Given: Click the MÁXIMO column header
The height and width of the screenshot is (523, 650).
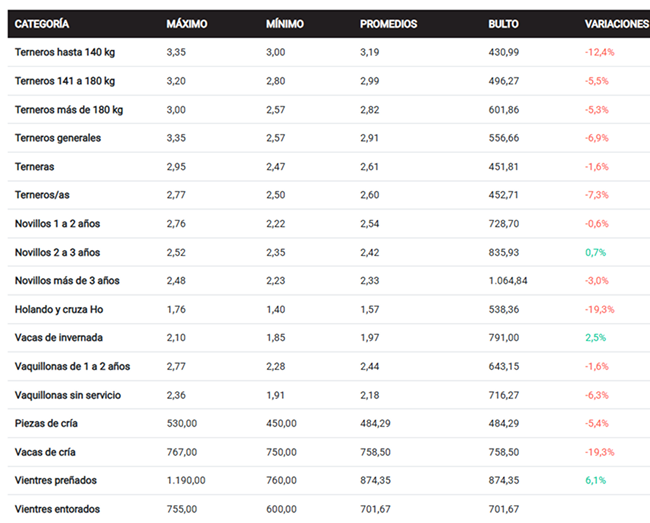Looking at the screenshot, I should click(x=187, y=24).
